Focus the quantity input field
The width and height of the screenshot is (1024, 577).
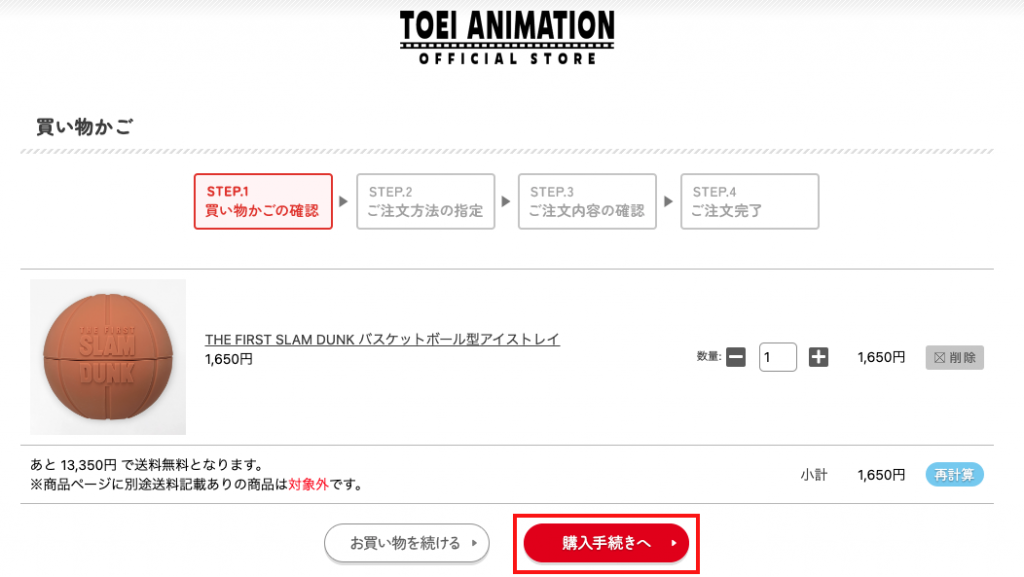coord(777,357)
